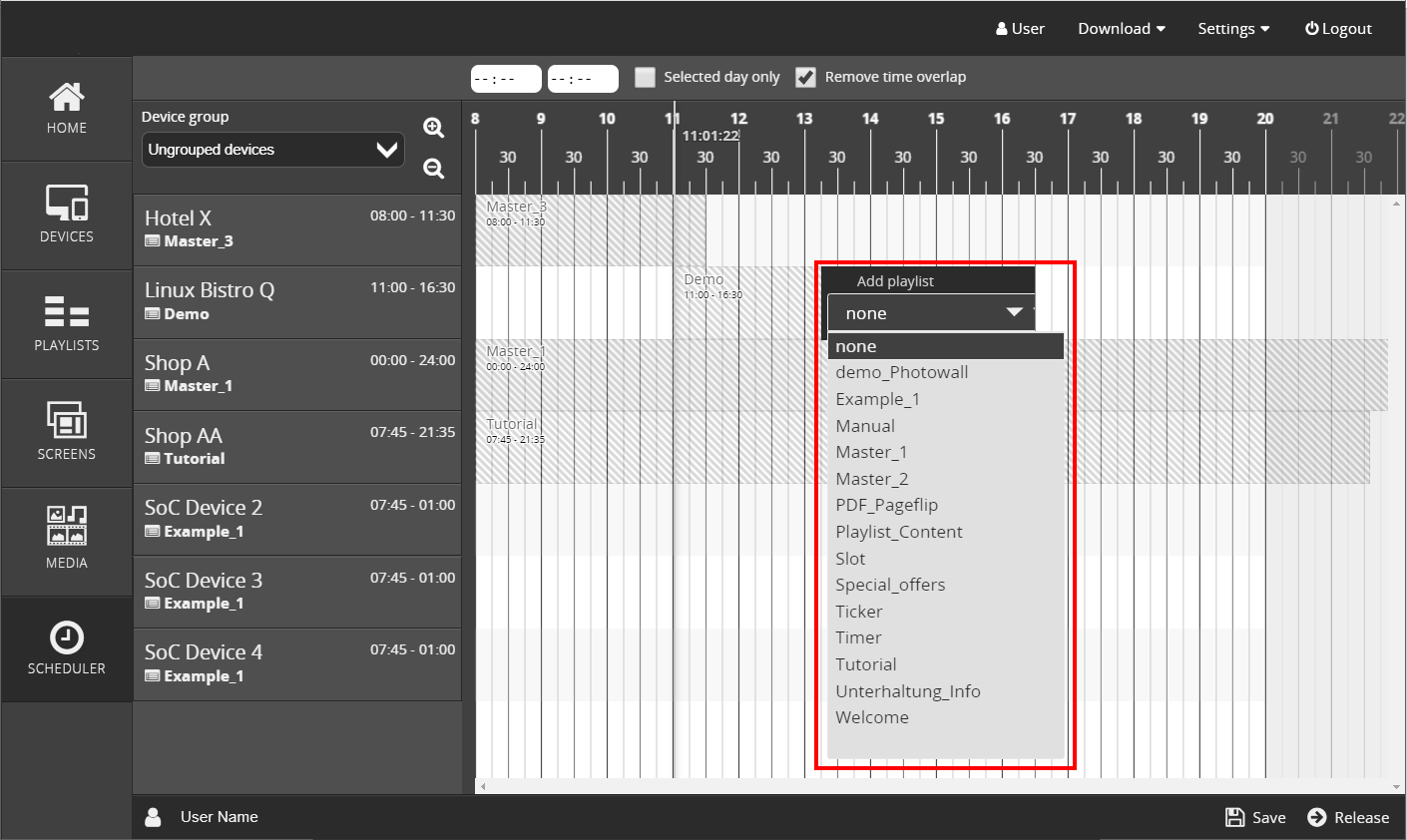Viewport: 1407px width, 840px height.
Task: Open the User account link
Action: click(1020, 29)
